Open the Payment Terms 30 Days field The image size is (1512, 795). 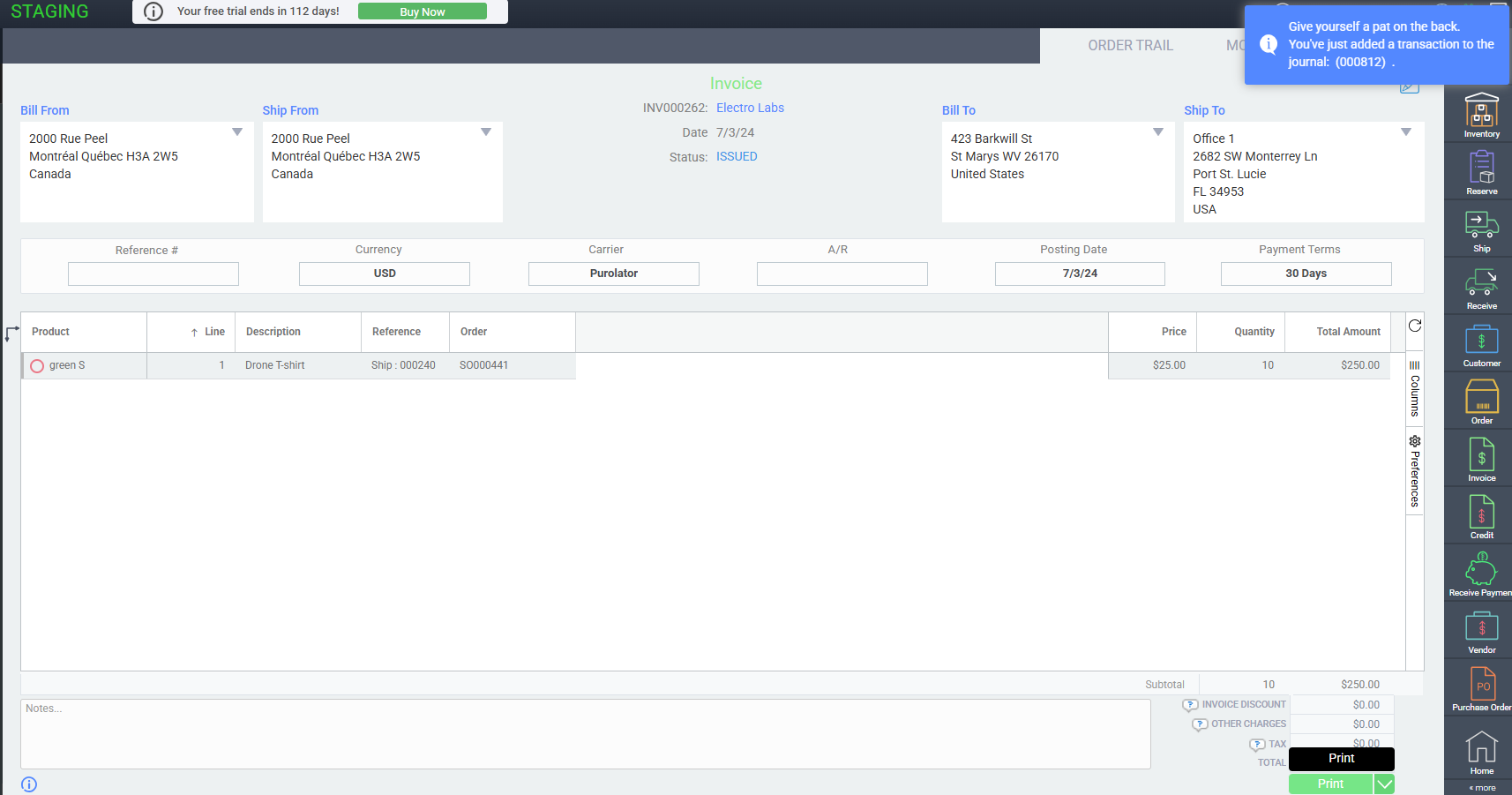point(1306,274)
